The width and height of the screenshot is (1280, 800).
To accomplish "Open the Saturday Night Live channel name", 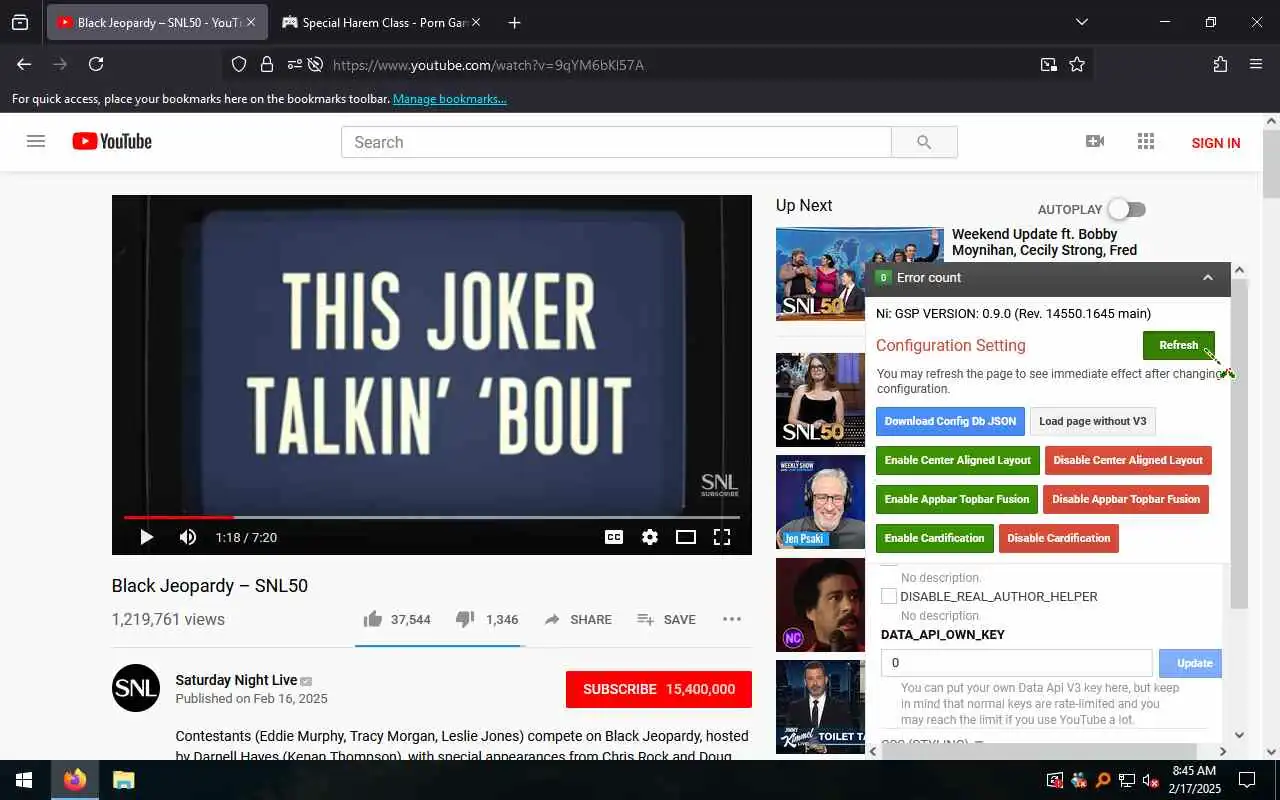I will 236,680.
